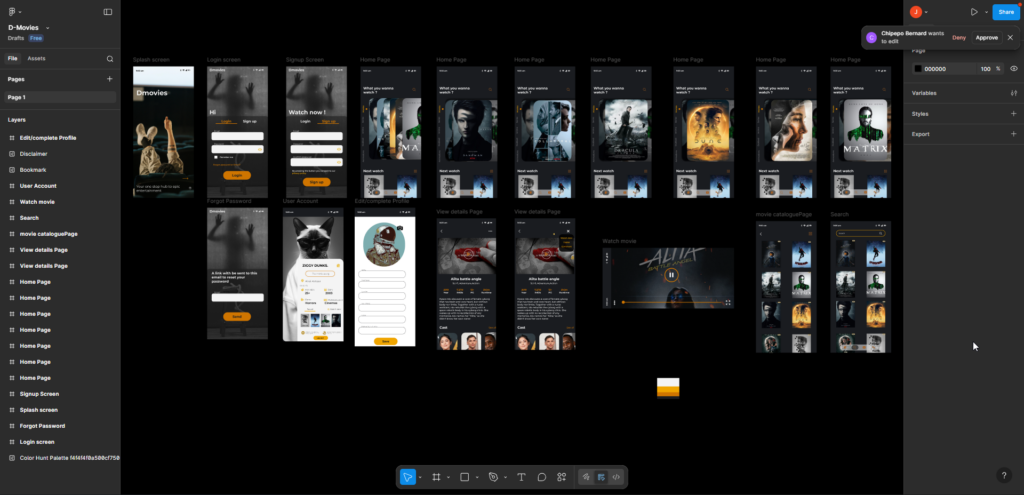Dismiss the edit request notification

pyautogui.click(x=1010, y=38)
